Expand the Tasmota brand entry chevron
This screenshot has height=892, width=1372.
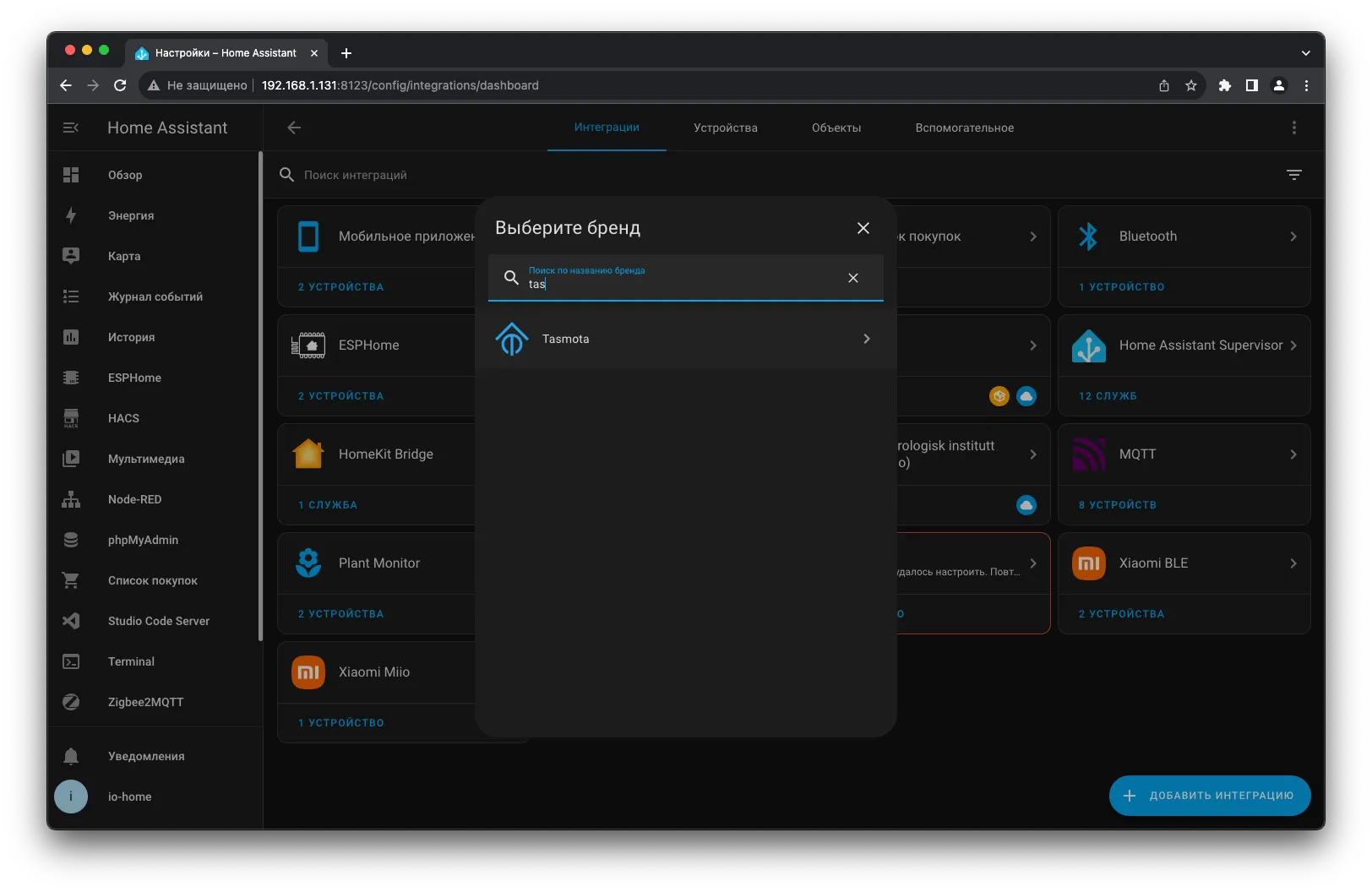867,339
